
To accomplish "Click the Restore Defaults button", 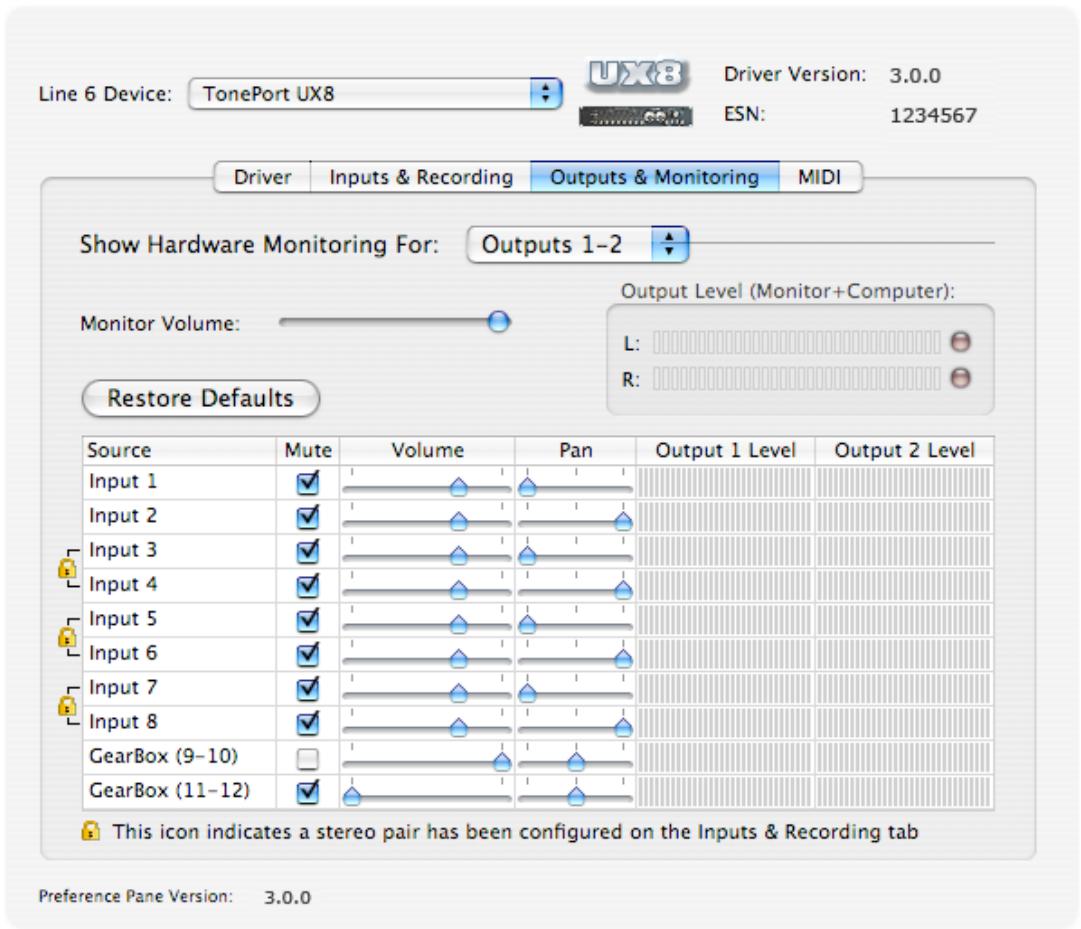I will pyautogui.click(x=201, y=398).
